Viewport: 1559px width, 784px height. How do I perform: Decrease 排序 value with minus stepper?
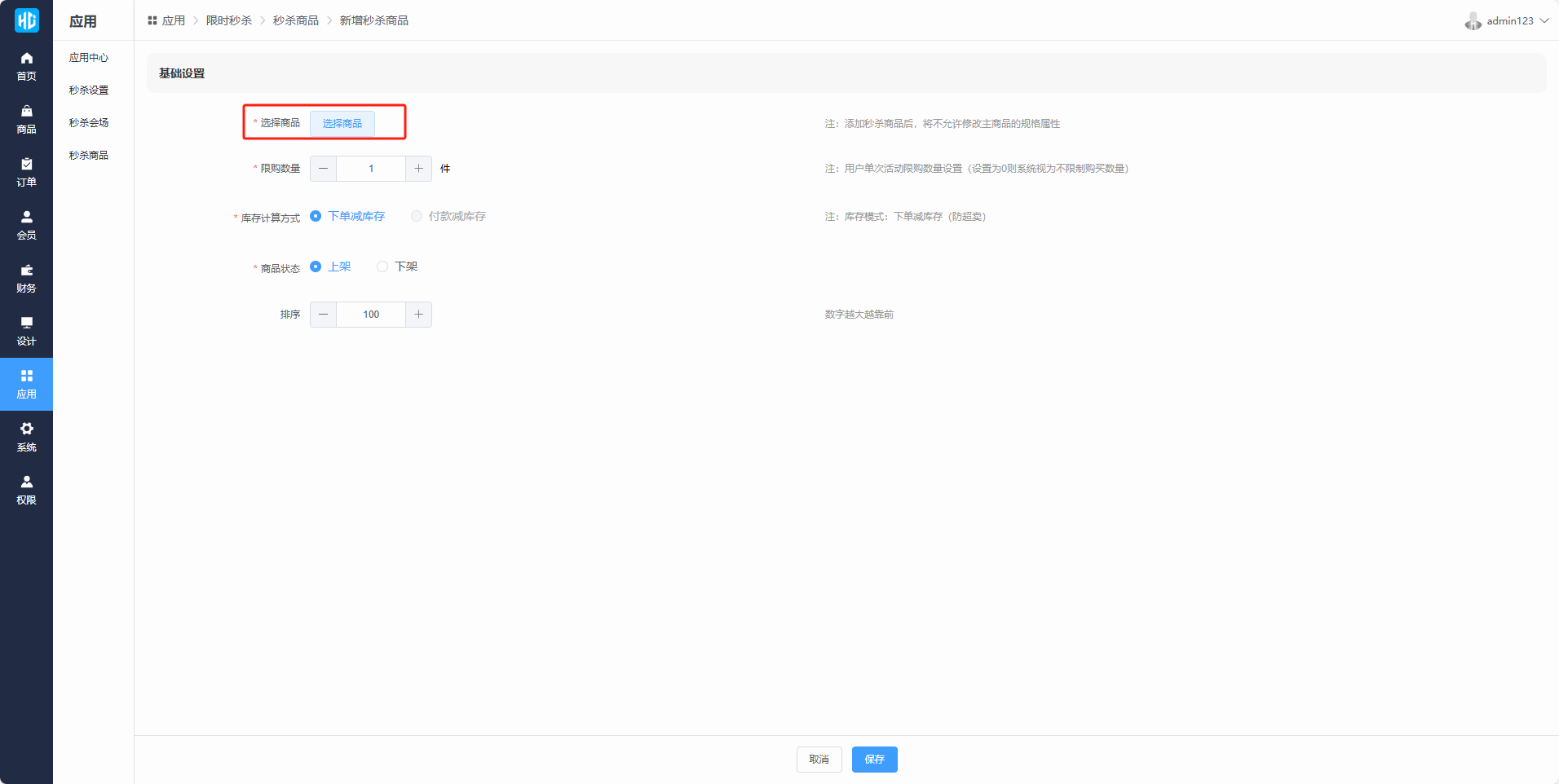pyautogui.click(x=324, y=315)
